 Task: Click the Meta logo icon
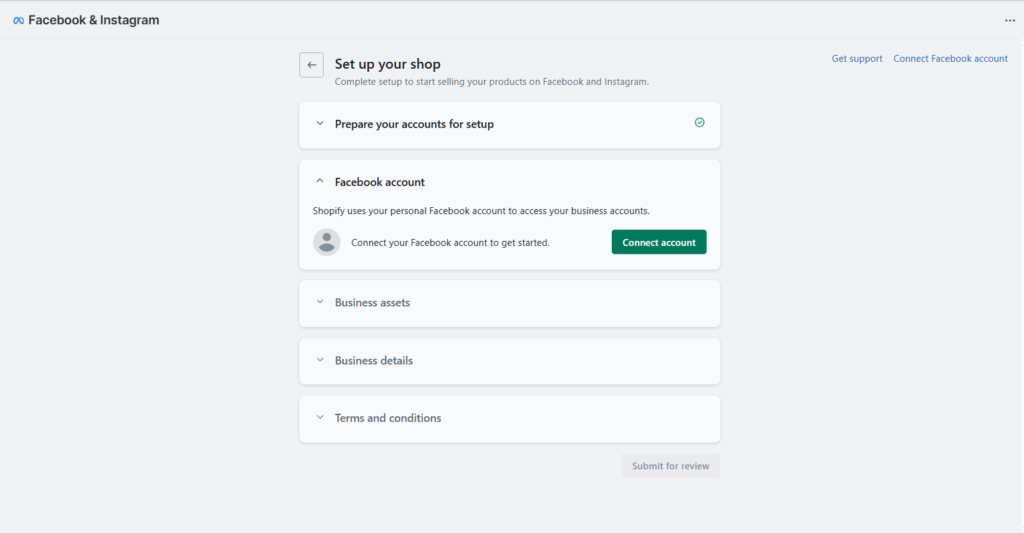tap(18, 21)
